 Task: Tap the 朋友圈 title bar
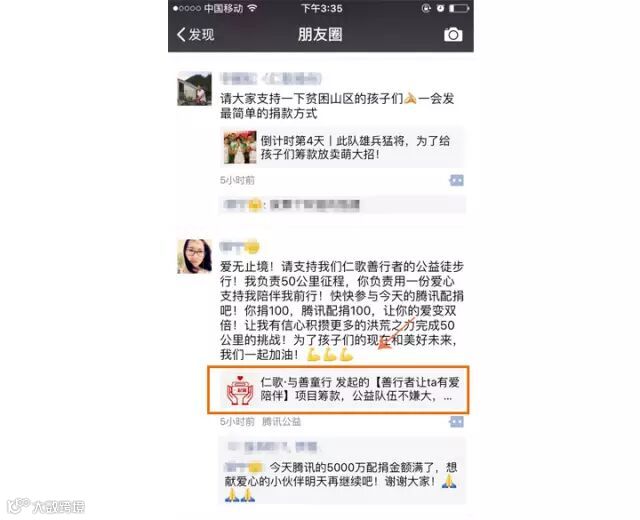[320, 34]
